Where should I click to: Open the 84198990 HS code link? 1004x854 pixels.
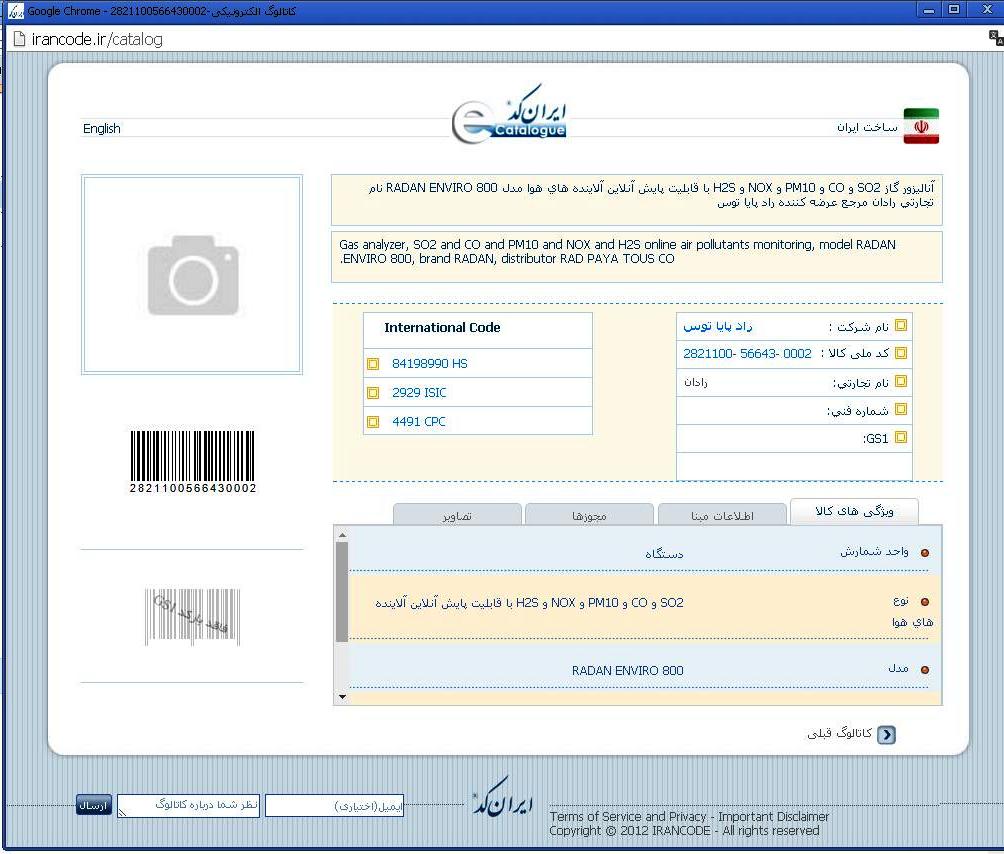point(430,364)
